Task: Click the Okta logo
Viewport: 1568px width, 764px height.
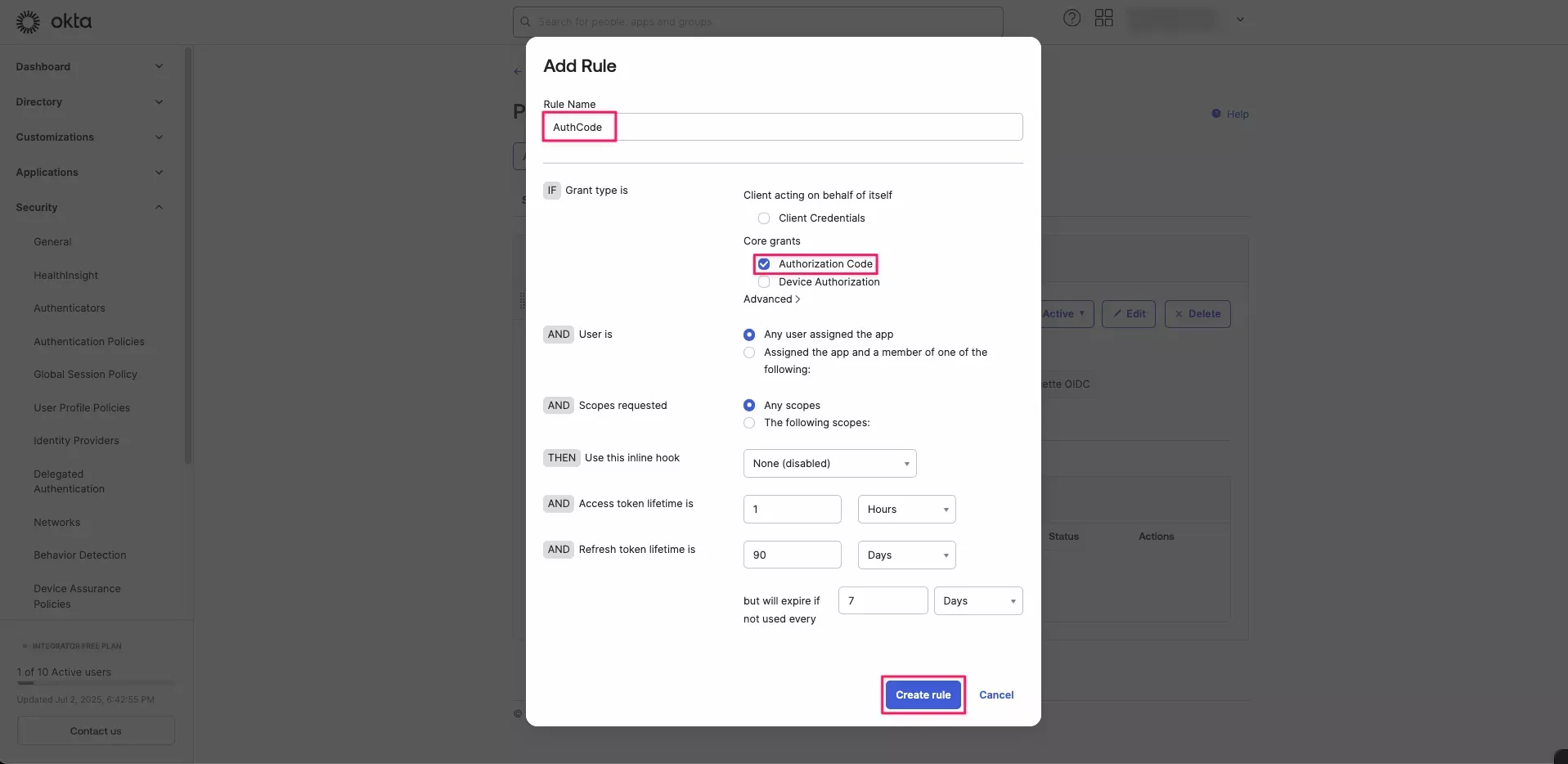Action: click(54, 21)
